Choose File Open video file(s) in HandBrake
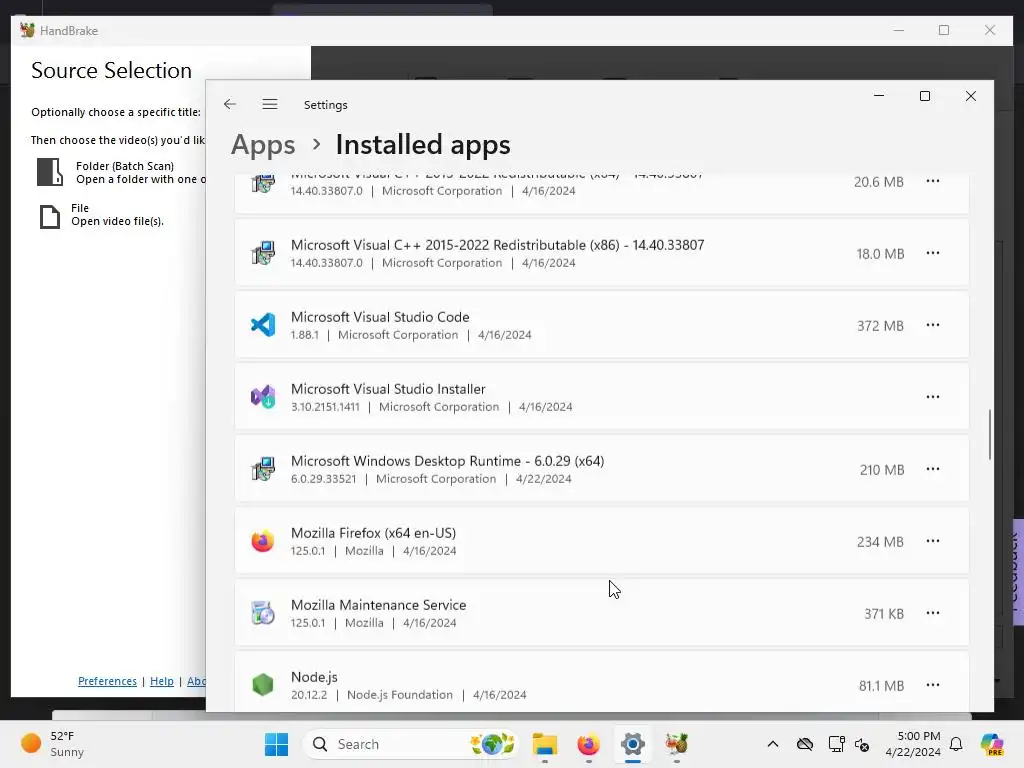 click(x=102, y=215)
